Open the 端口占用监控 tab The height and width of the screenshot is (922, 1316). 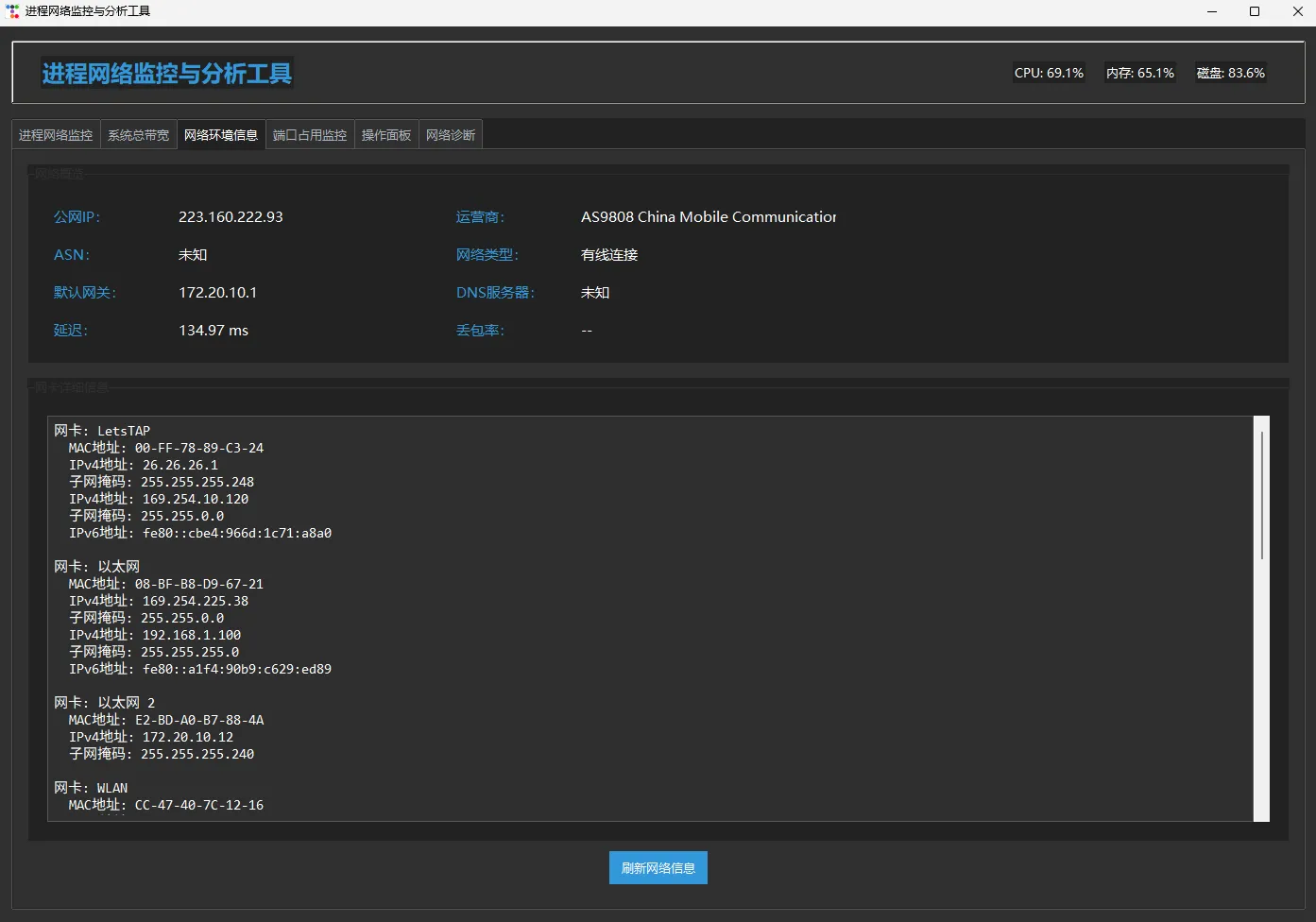(x=310, y=135)
